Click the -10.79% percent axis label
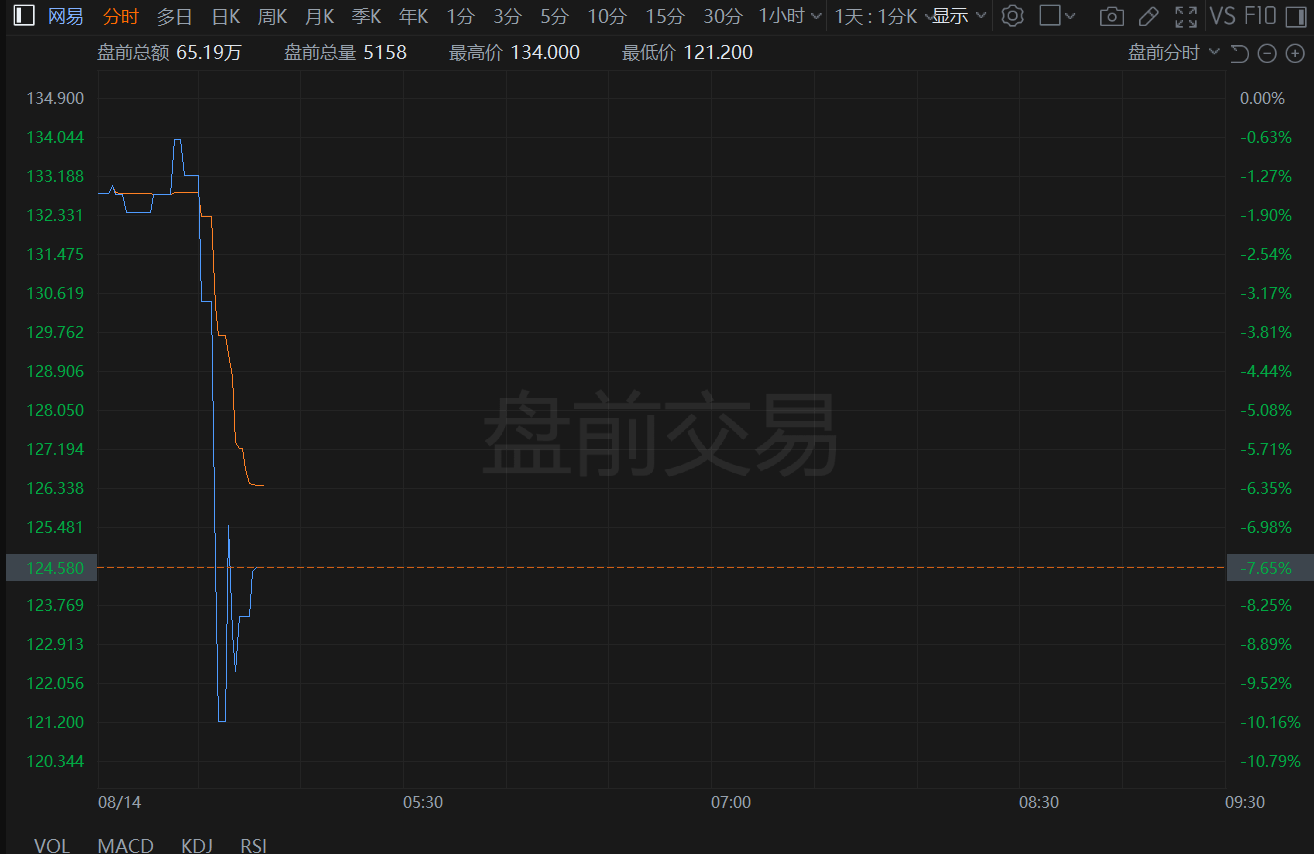 point(1270,761)
